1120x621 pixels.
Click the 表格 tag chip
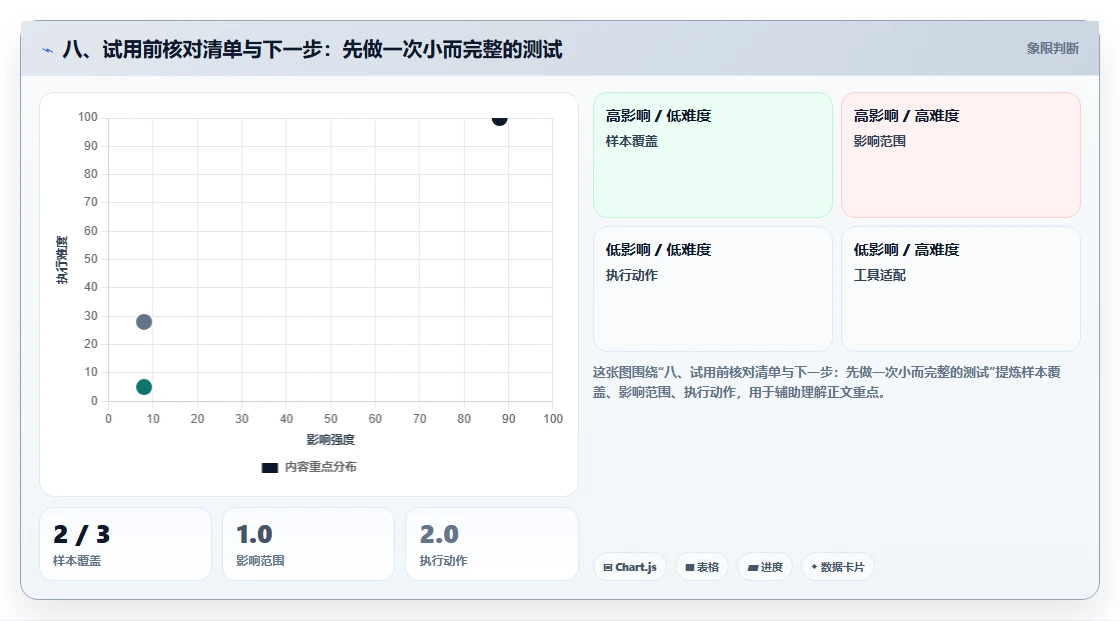(702, 567)
